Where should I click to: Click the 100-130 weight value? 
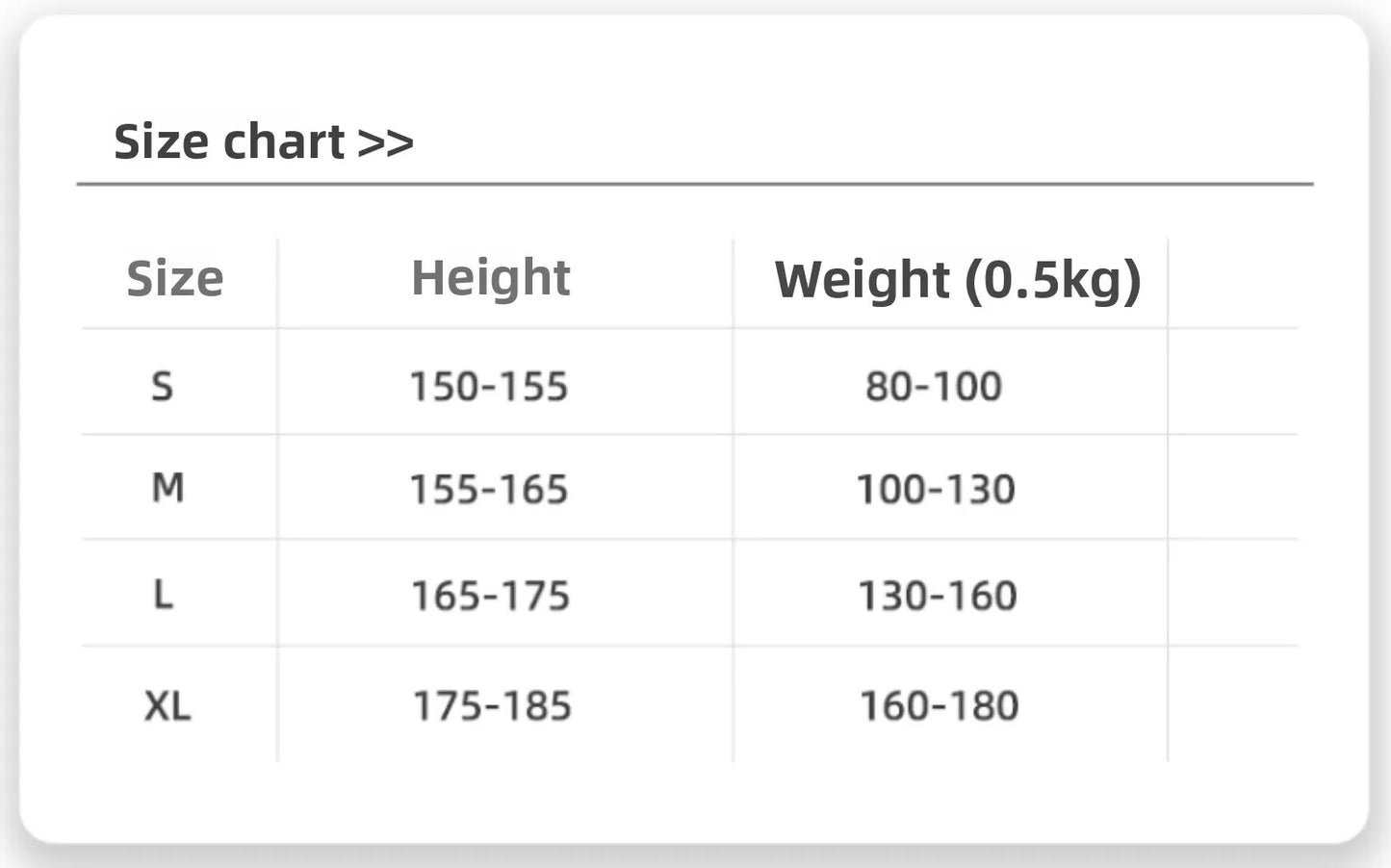point(937,489)
